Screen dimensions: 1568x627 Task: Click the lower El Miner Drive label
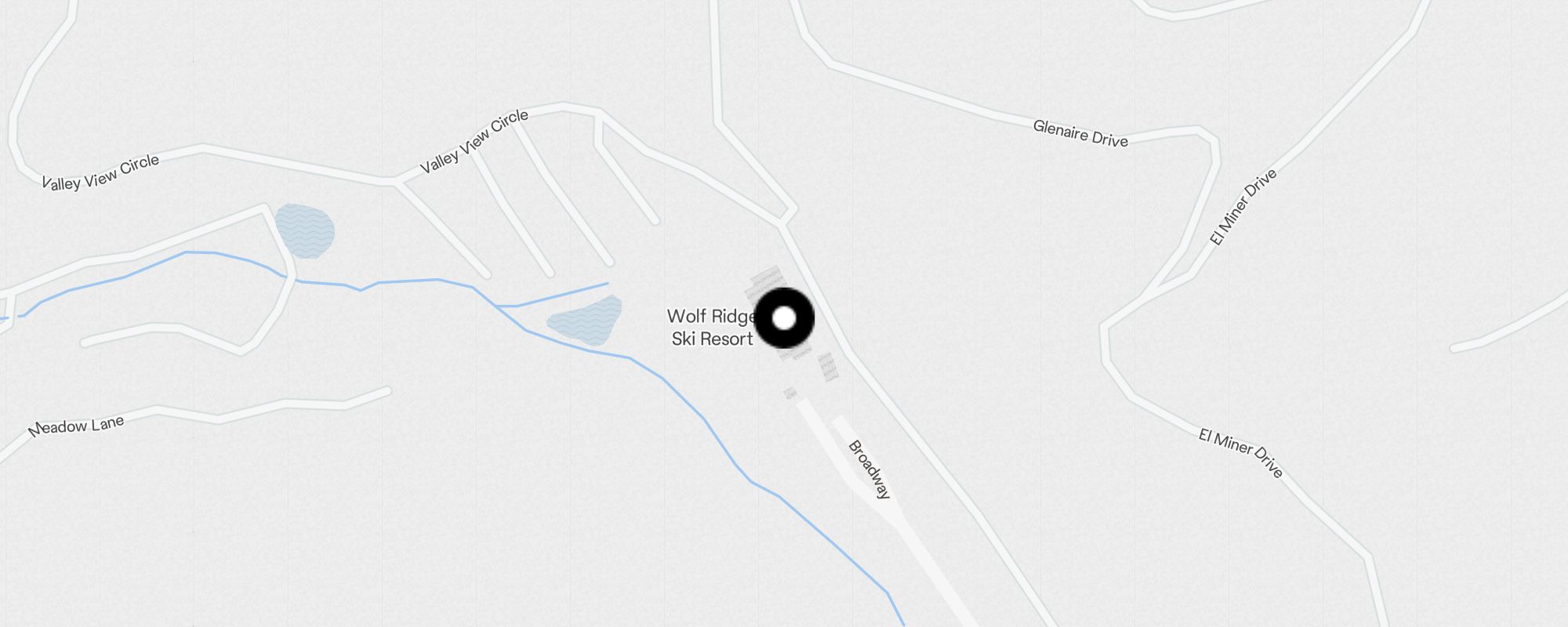pos(1241,452)
